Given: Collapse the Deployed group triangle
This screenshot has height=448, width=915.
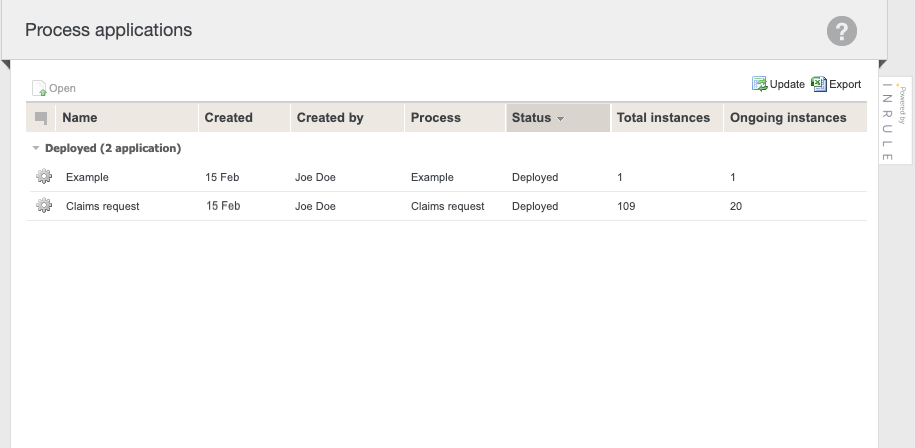Looking at the screenshot, I should [x=36, y=148].
